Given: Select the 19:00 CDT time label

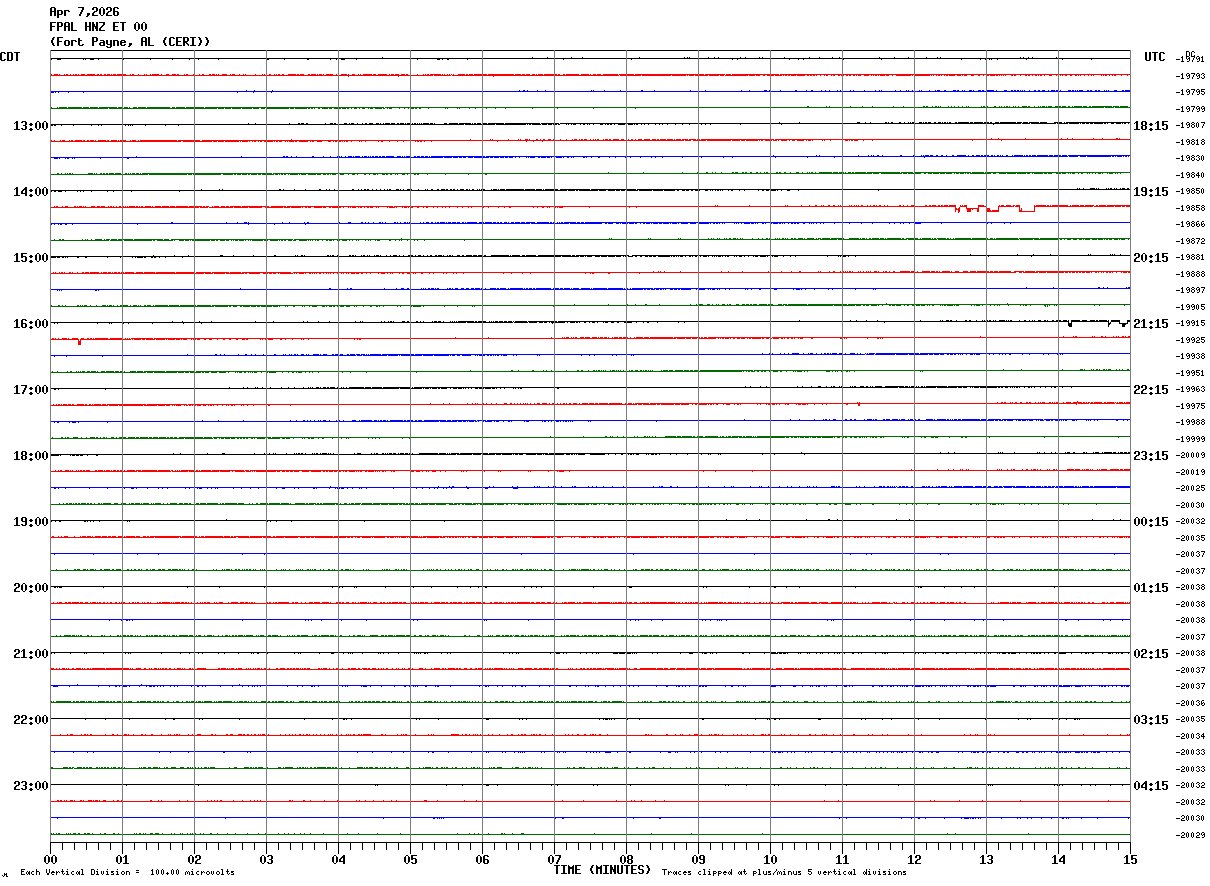Looking at the screenshot, I should click(x=31, y=522).
